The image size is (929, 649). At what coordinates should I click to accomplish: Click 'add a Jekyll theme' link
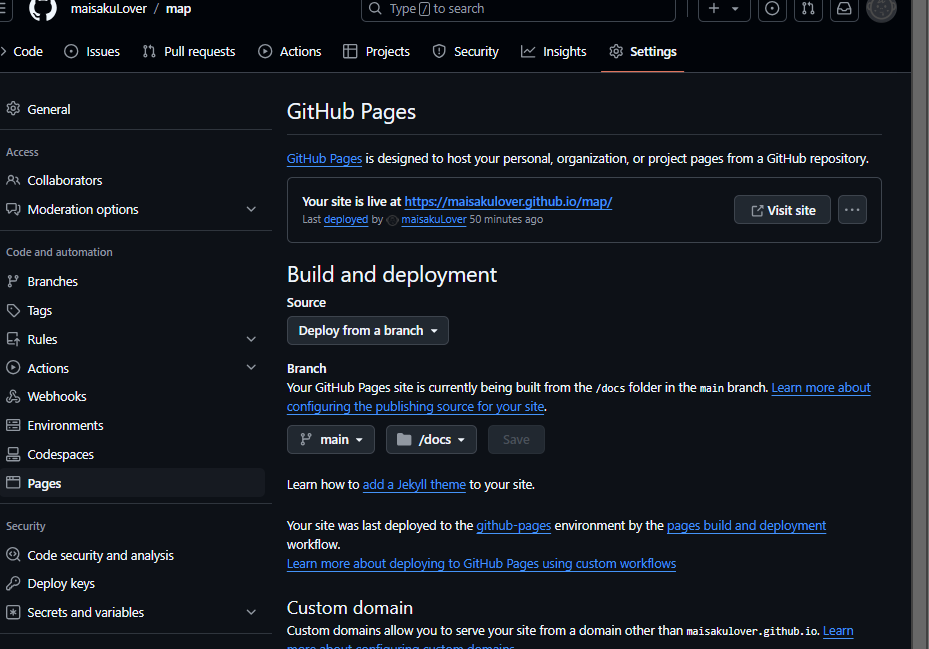click(414, 485)
